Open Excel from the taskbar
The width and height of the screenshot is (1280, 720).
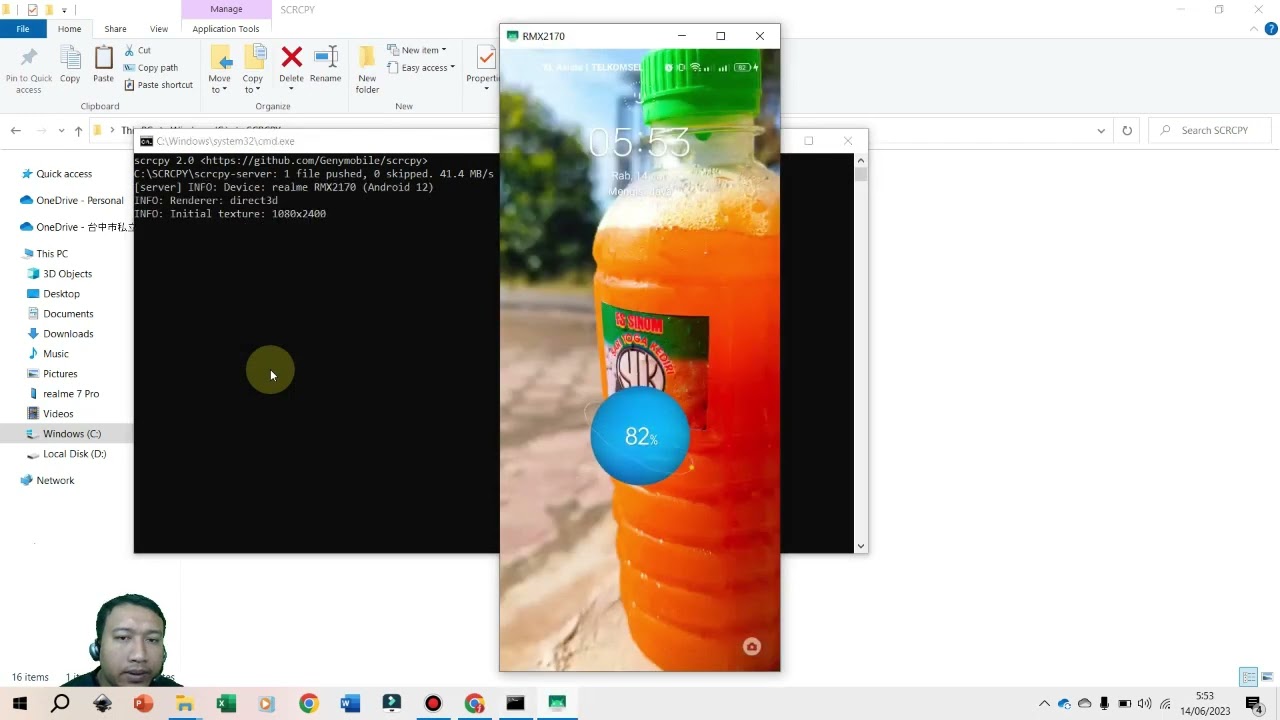pyautogui.click(x=226, y=703)
